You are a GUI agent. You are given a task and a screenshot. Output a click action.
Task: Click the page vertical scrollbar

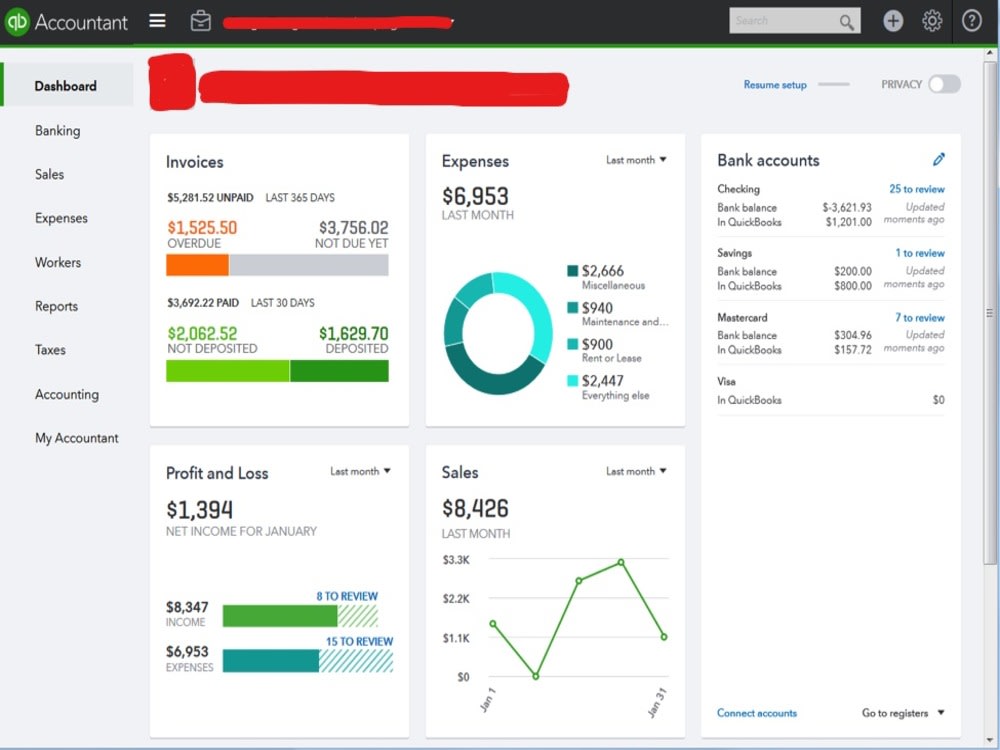point(989,312)
